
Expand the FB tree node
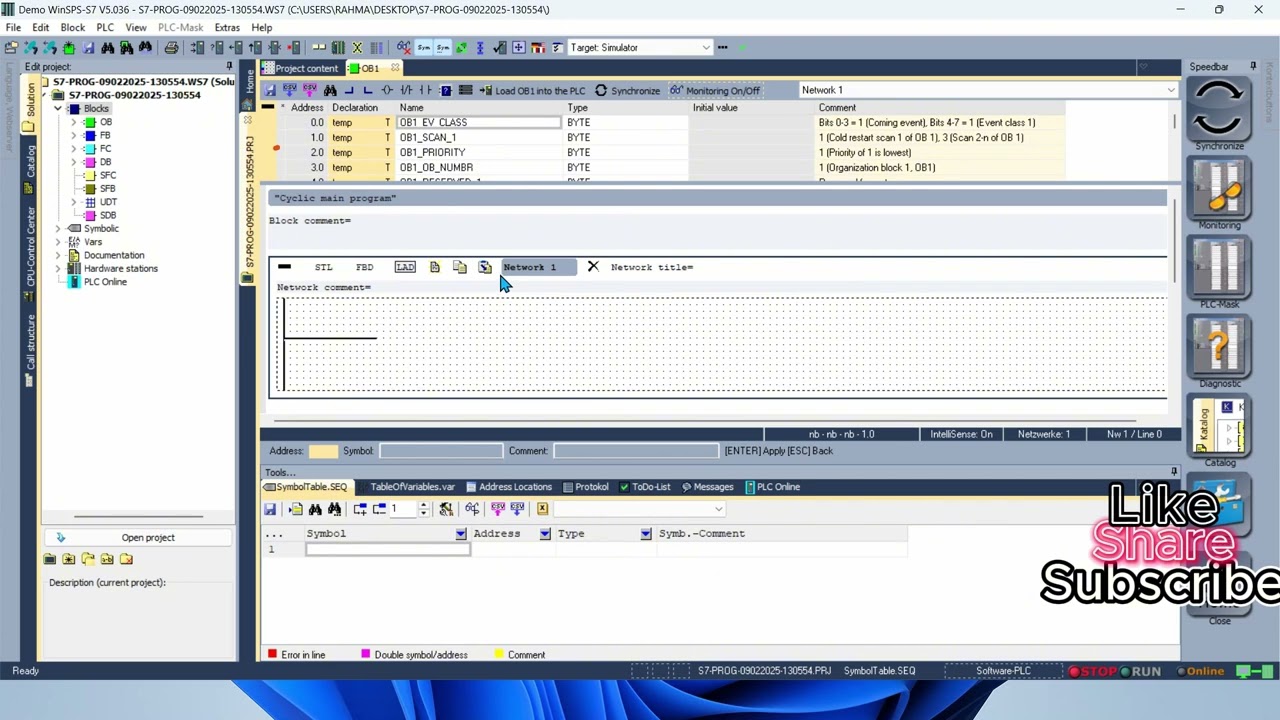pos(73,135)
